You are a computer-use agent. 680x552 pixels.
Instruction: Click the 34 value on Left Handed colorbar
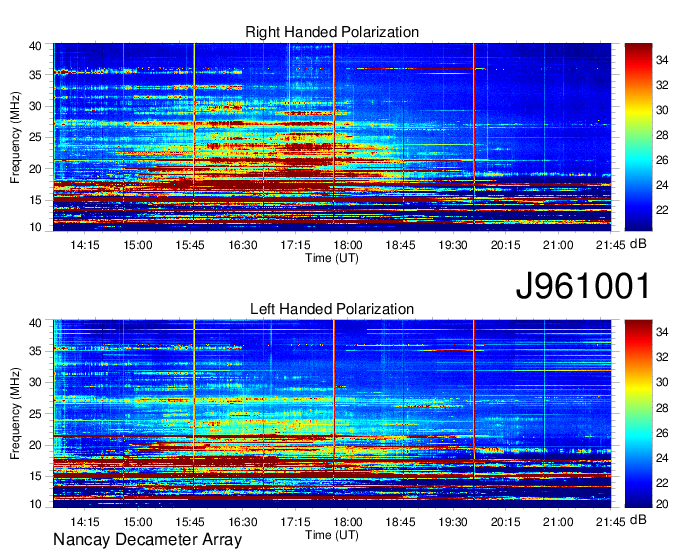(x=662, y=332)
